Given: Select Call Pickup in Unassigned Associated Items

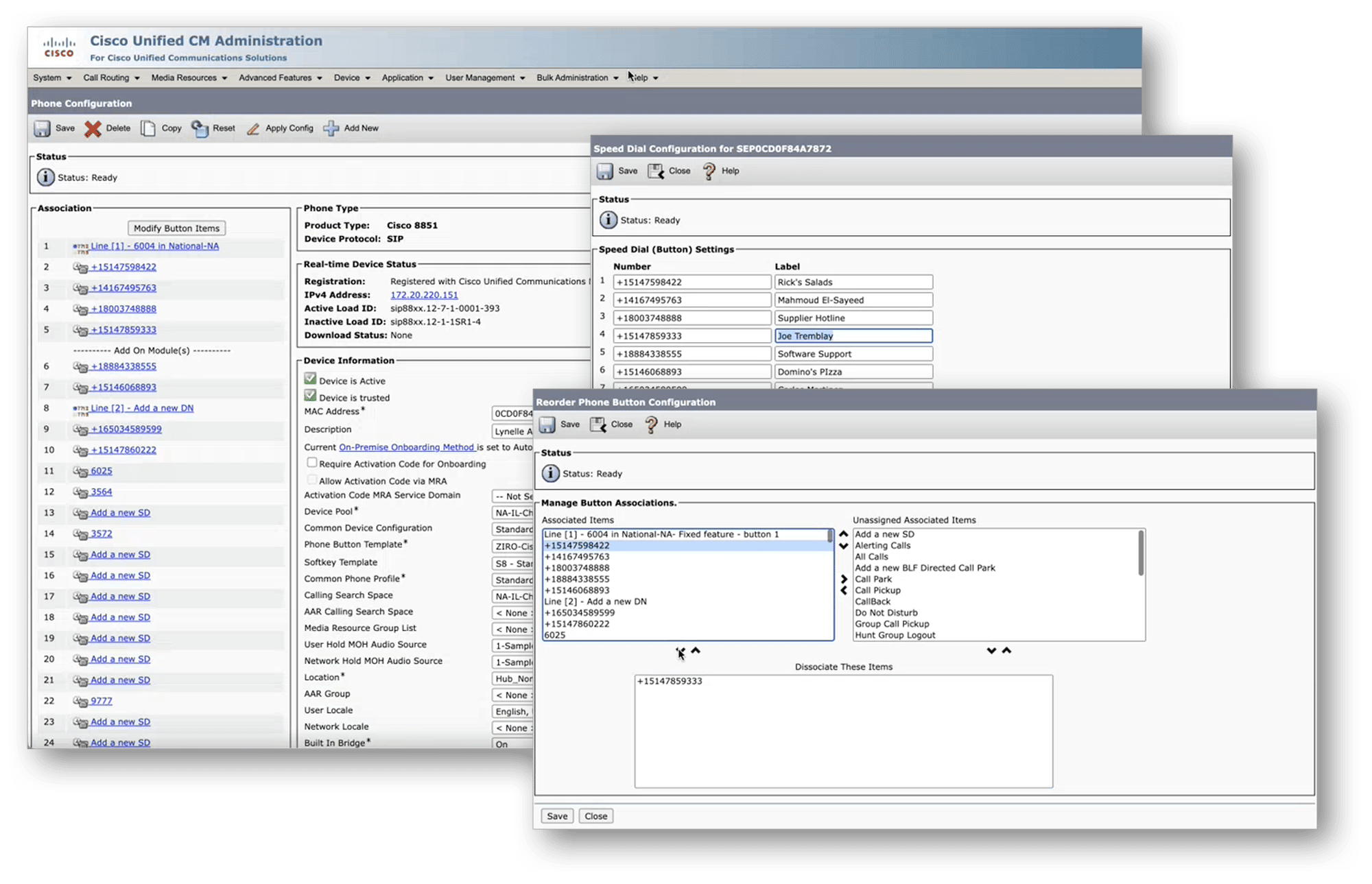Looking at the screenshot, I should click(x=995, y=590).
